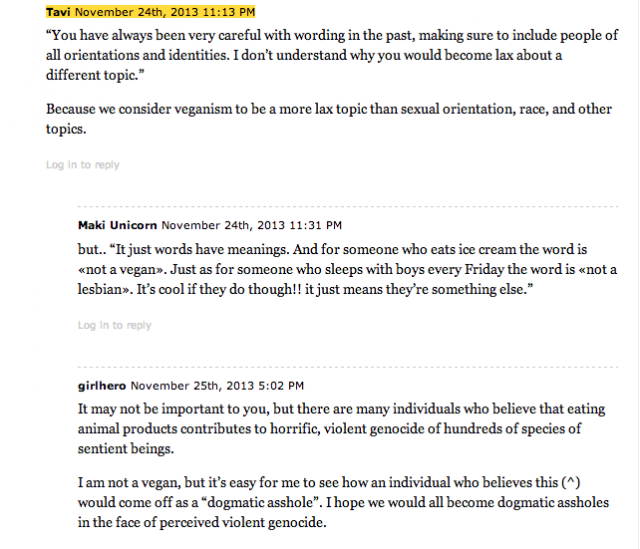Click Tavi's quoted paragraph starting 'You have always'
The width and height of the screenshot is (640, 549).
pos(332,55)
